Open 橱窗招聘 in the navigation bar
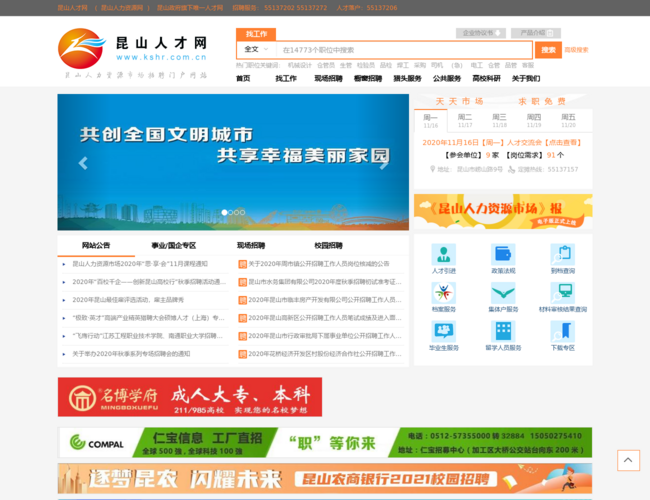 click(368, 78)
